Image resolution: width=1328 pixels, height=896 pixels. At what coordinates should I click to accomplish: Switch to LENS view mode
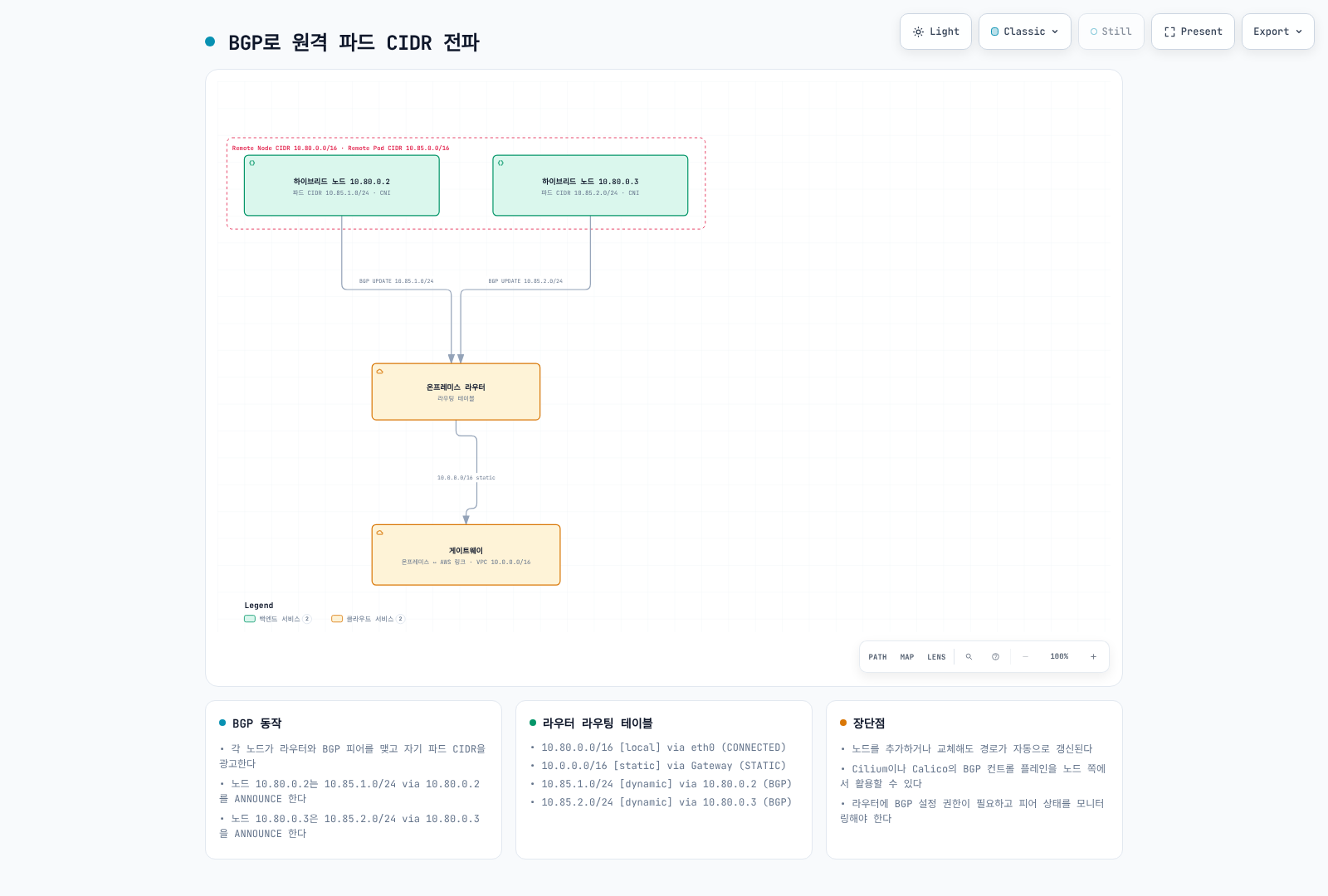click(936, 657)
